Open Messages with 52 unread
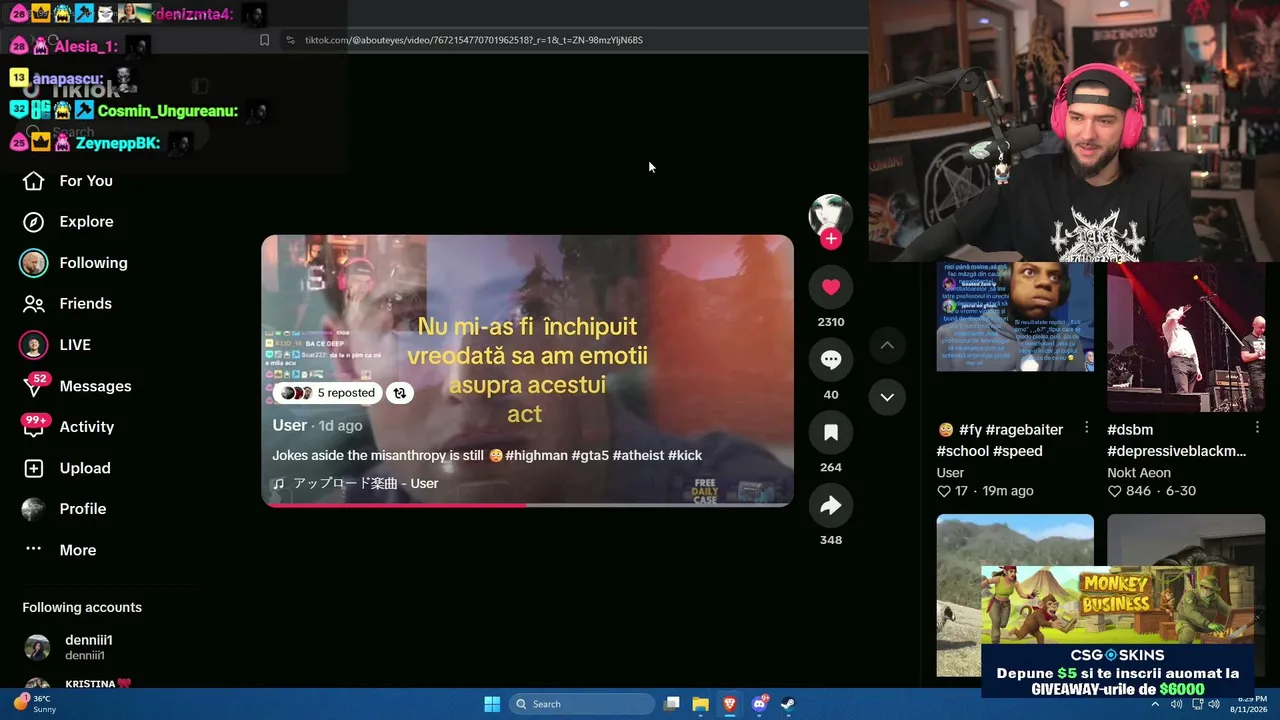Viewport: 1280px width, 720px height. click(x=77, y=386)
